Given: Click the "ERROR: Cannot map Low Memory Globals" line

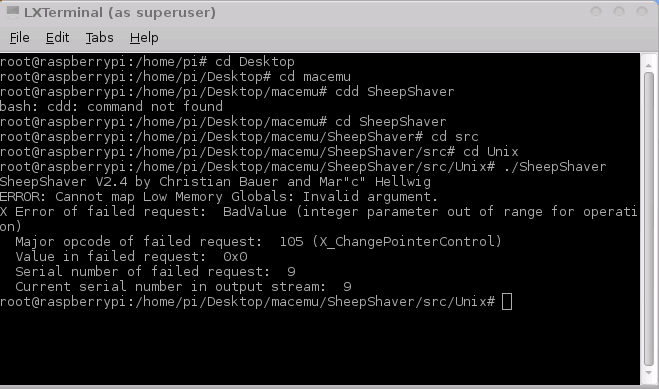Looking at the screenshot, I should (x=219, y=197).
